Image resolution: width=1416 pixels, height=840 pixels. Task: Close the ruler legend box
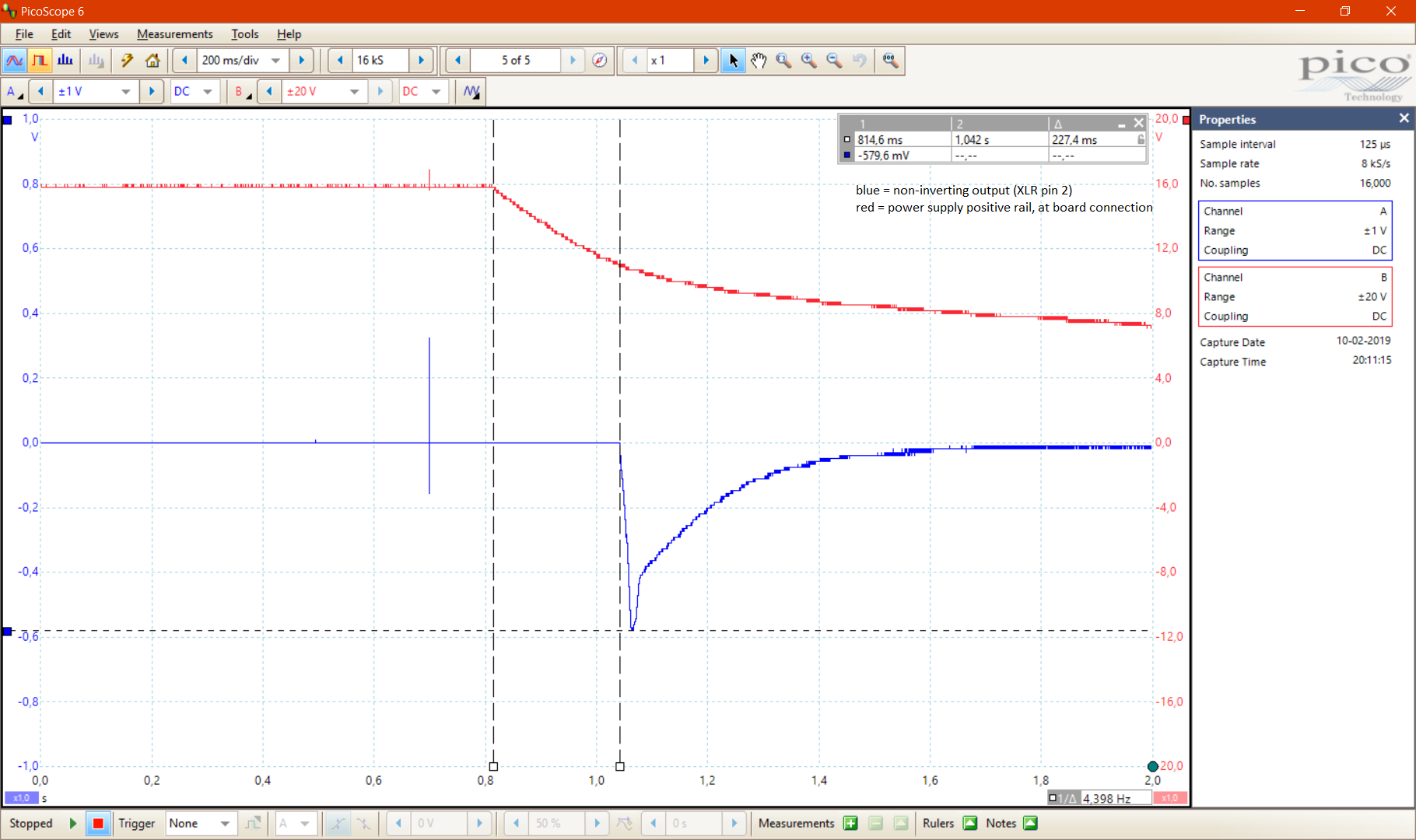coord(1139,123)
